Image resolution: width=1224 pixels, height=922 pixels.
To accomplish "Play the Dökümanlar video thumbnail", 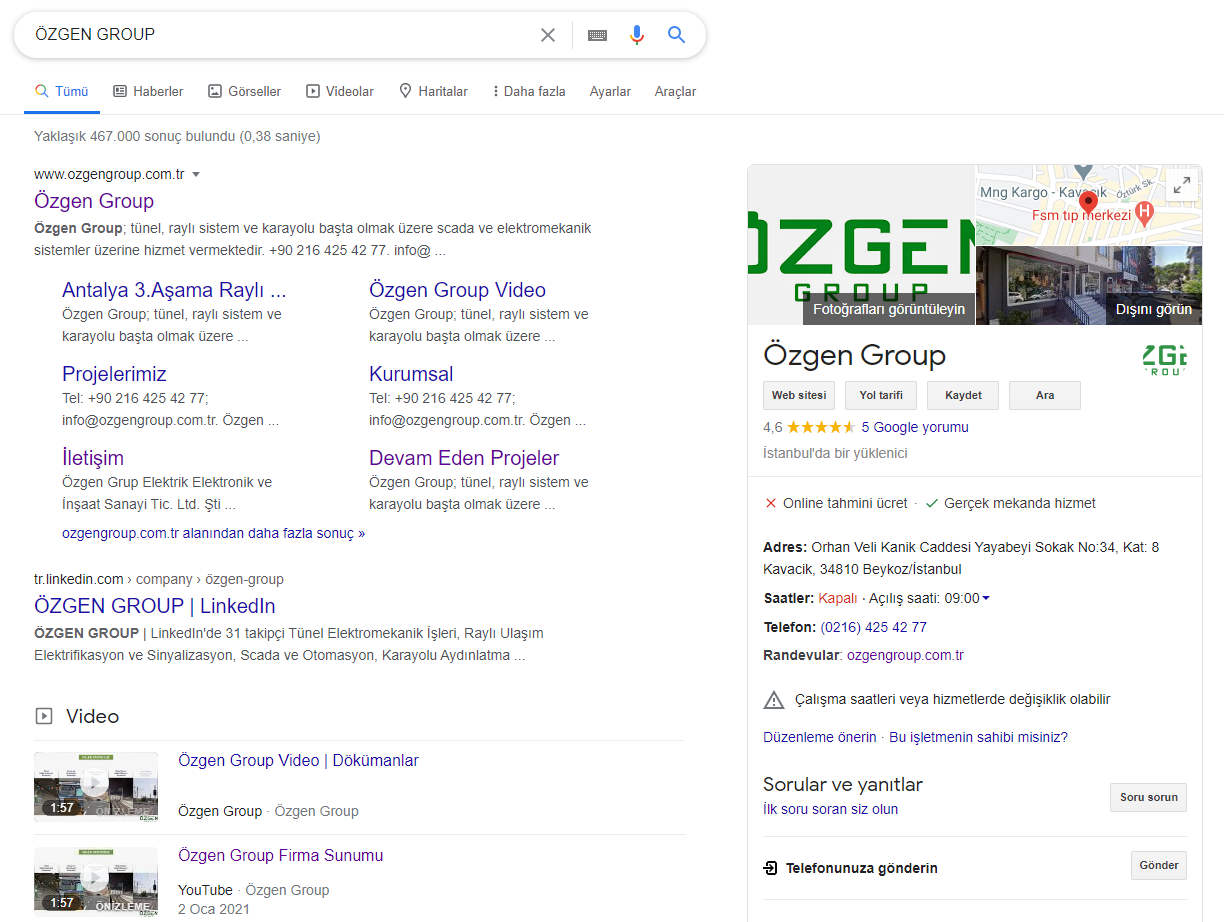I will tap(96, 787).
